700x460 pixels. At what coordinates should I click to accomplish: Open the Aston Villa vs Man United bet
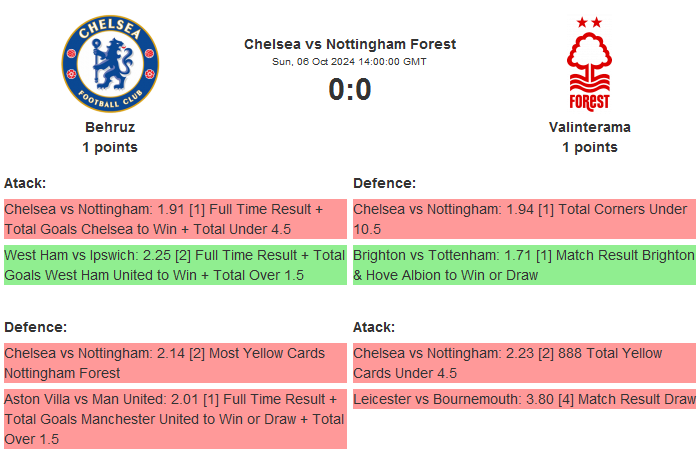click(x=175, y=419)
